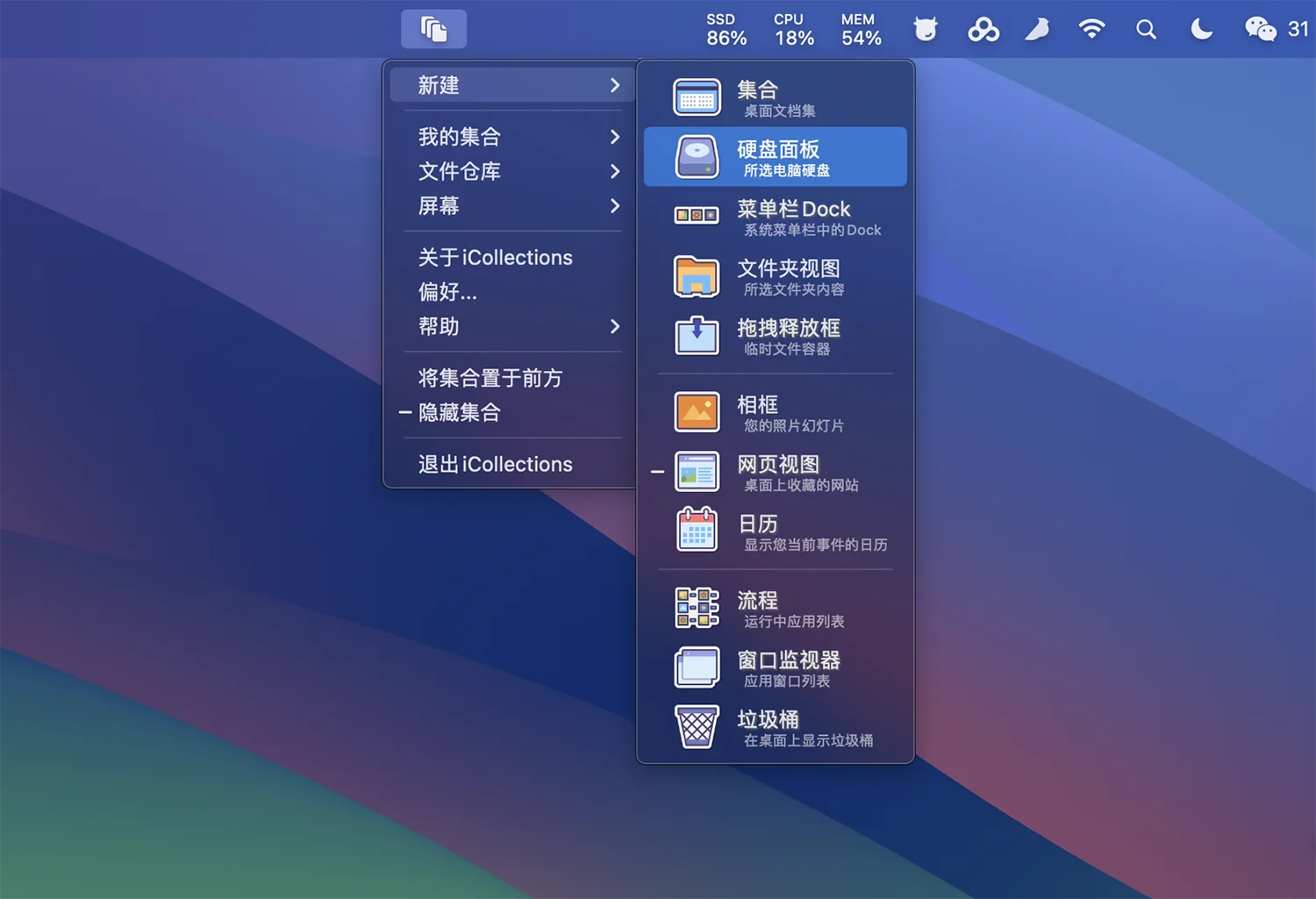Click the 文件夹视图 folder icon
The width and height of the screenshot is (1316, 899).
pos(697,276)
